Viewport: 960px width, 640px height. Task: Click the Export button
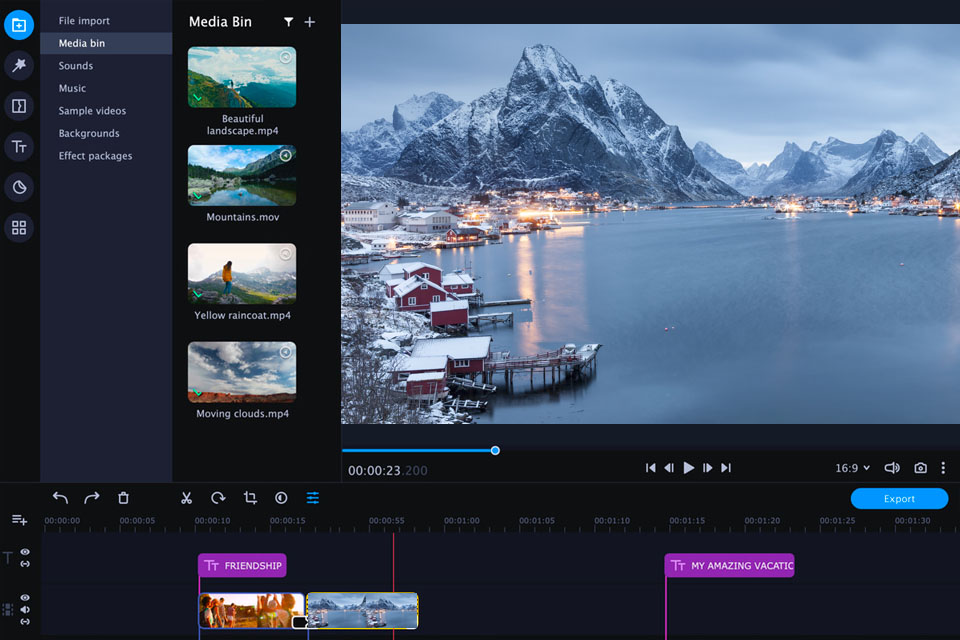[x=899, y=499]
